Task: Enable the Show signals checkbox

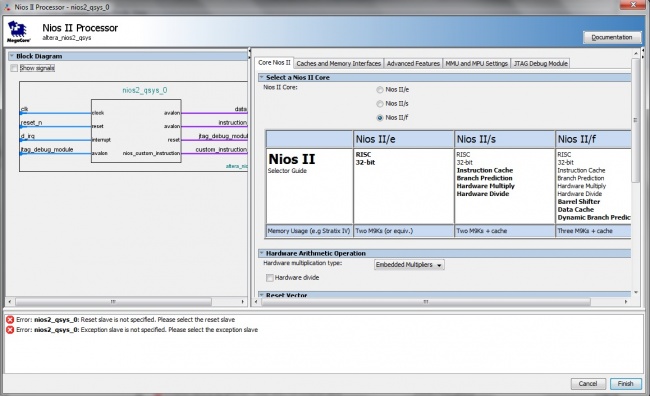Action: (14, 68)
